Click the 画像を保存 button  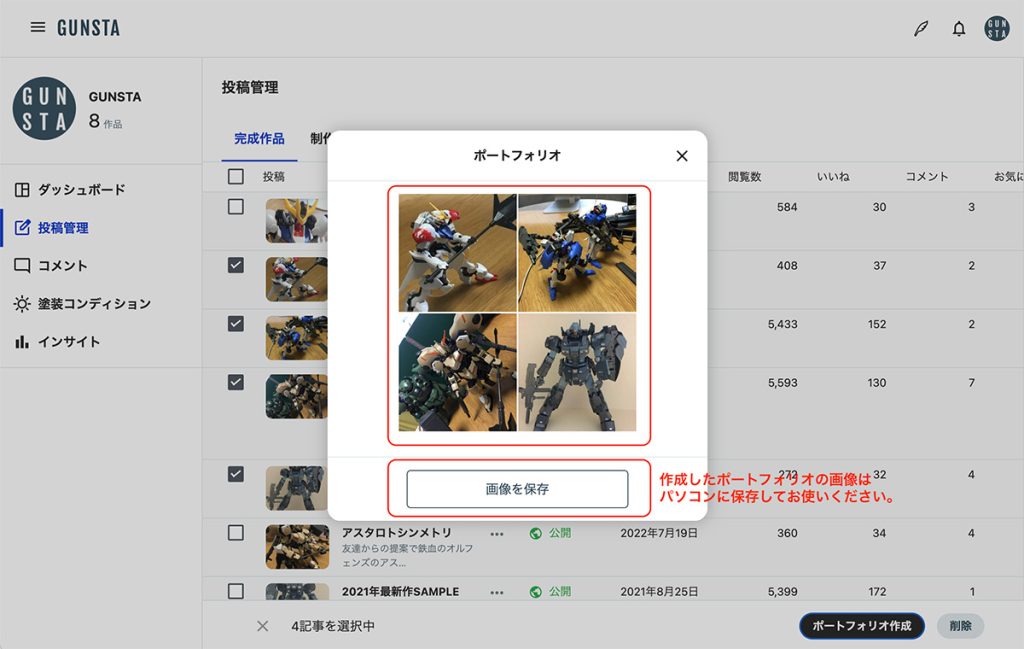coord(517,489)
